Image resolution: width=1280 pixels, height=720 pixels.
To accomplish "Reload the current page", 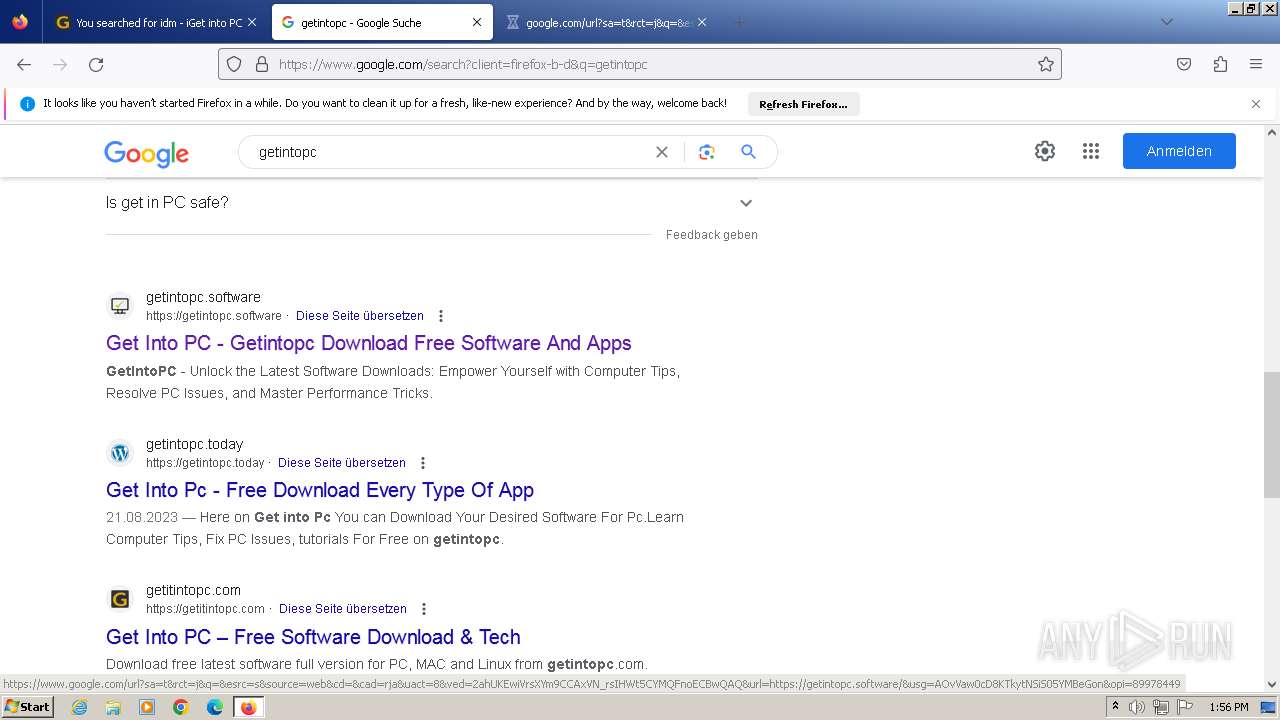I will (96, 64).
